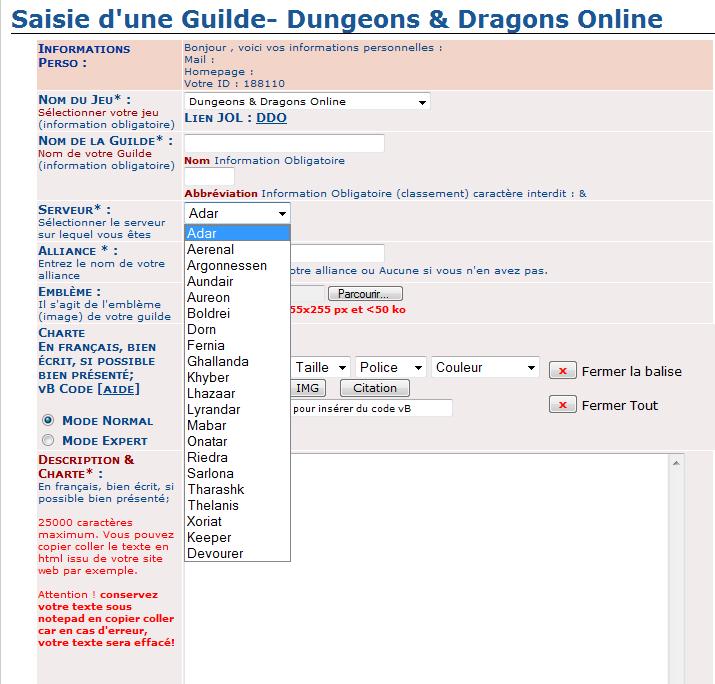
Task: Open the Taille size dropdown
Action: [x=321, y=368]
